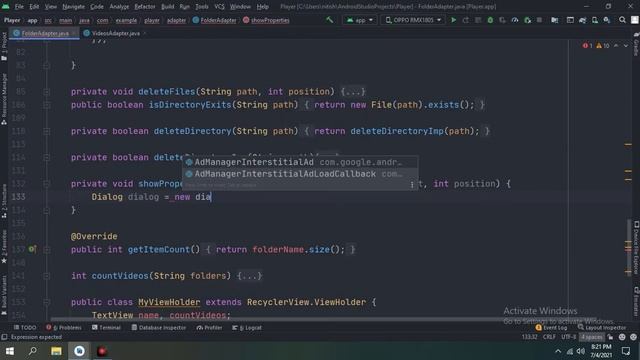Open the Profiler tool window
The height and width of the screenshot is (360, 640).
(x=209, y=327)
